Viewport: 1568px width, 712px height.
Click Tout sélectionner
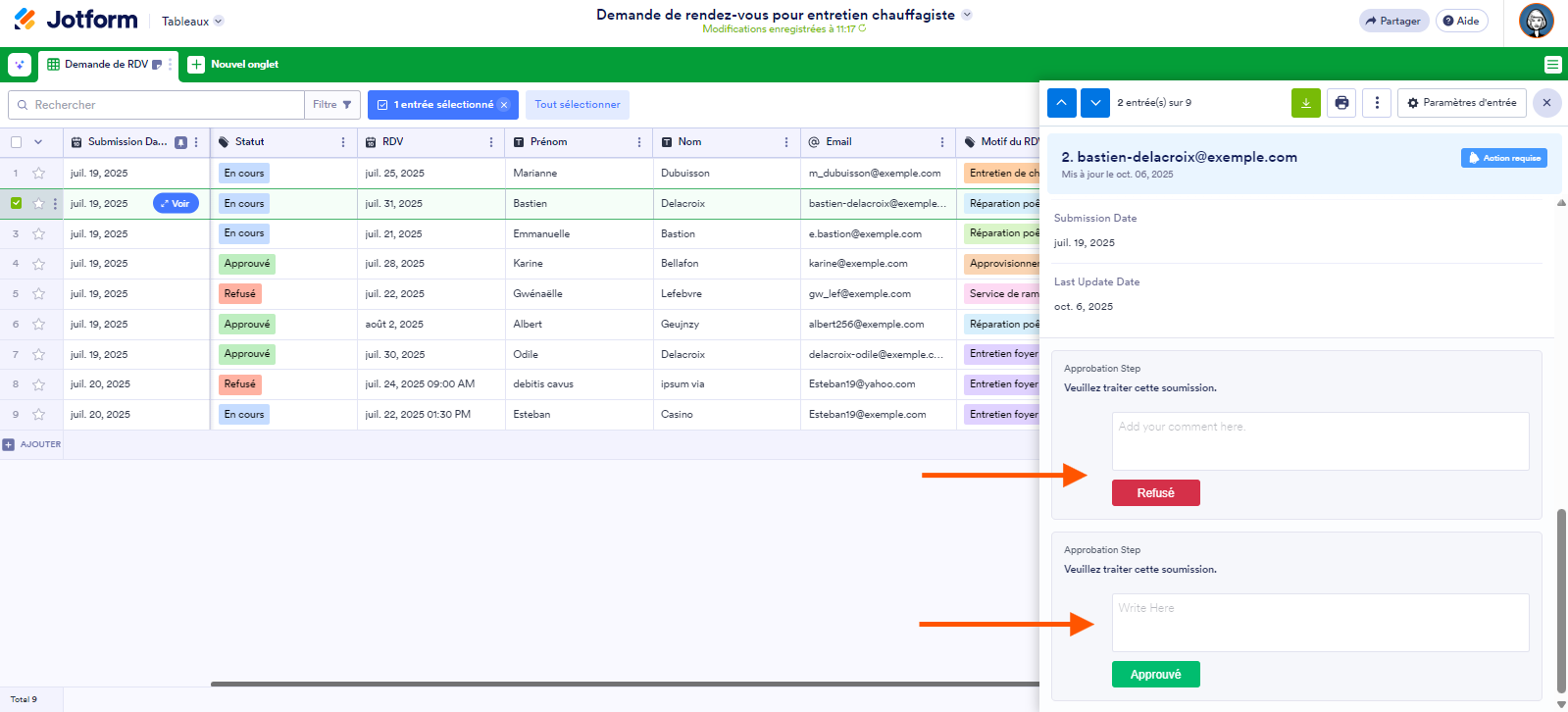(x=577, y=105)
